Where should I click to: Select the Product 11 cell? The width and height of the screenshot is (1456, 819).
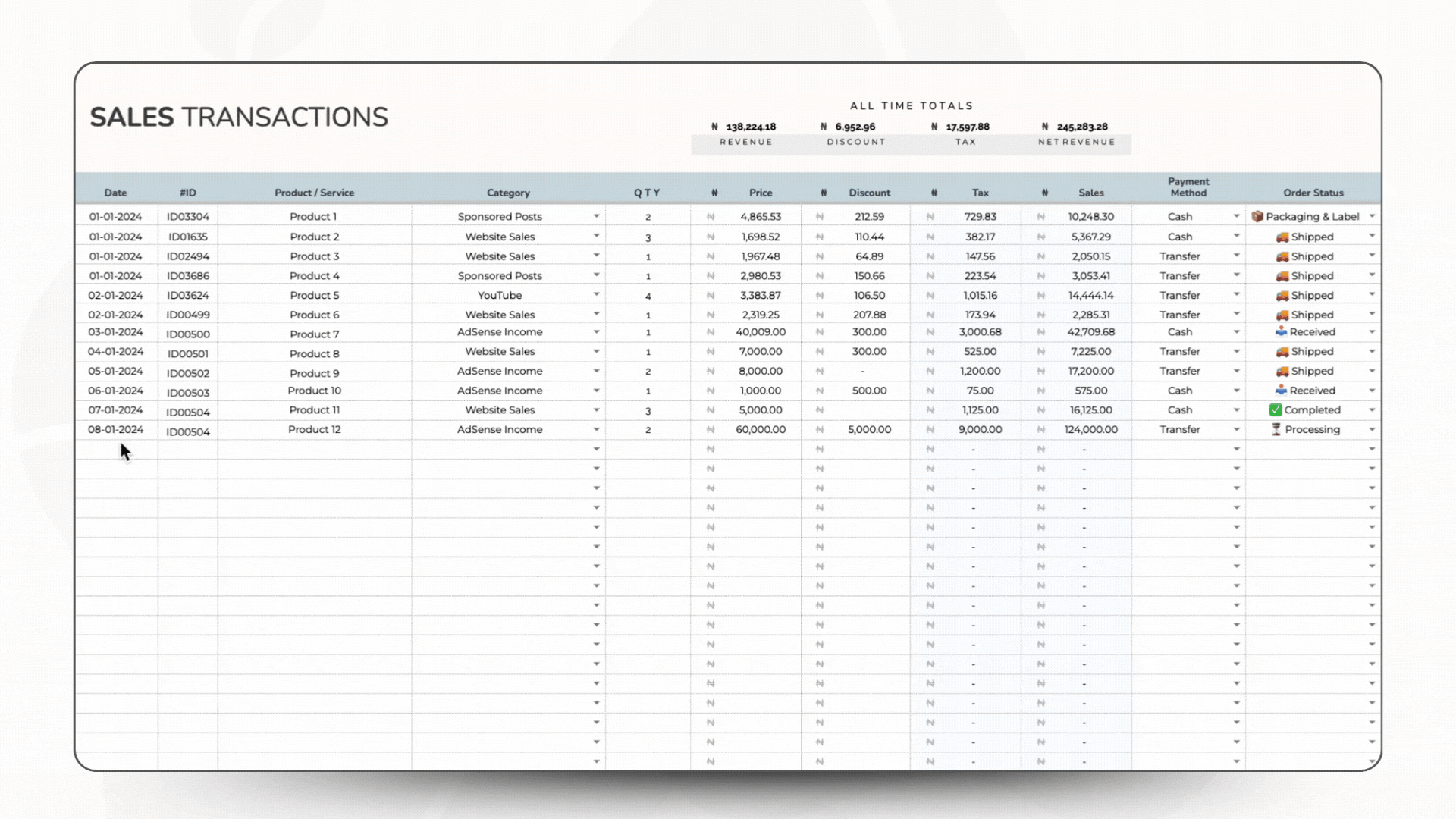coord(315,410)
